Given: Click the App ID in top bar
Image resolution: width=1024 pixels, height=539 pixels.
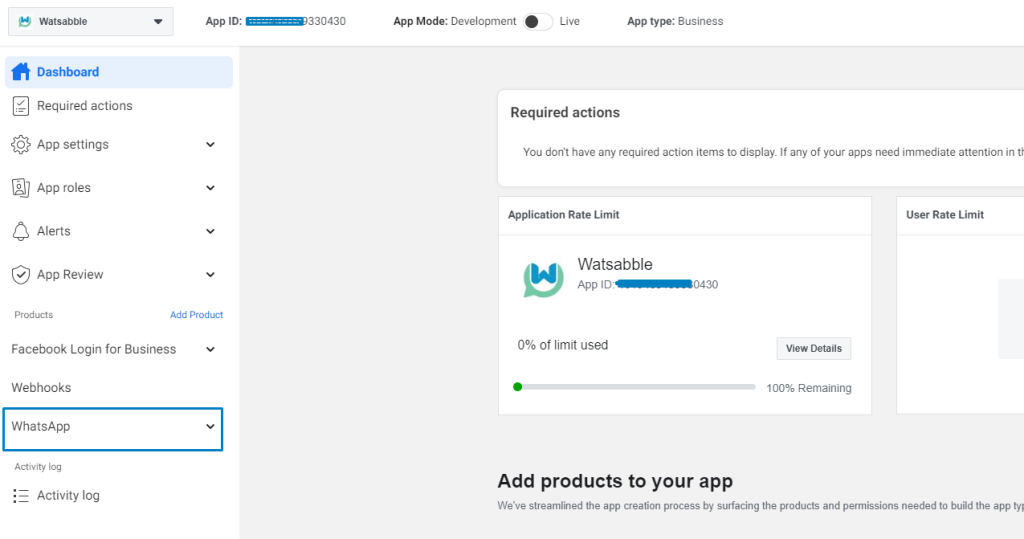Looking at the screenshot, I should click(x=276, y=22).
